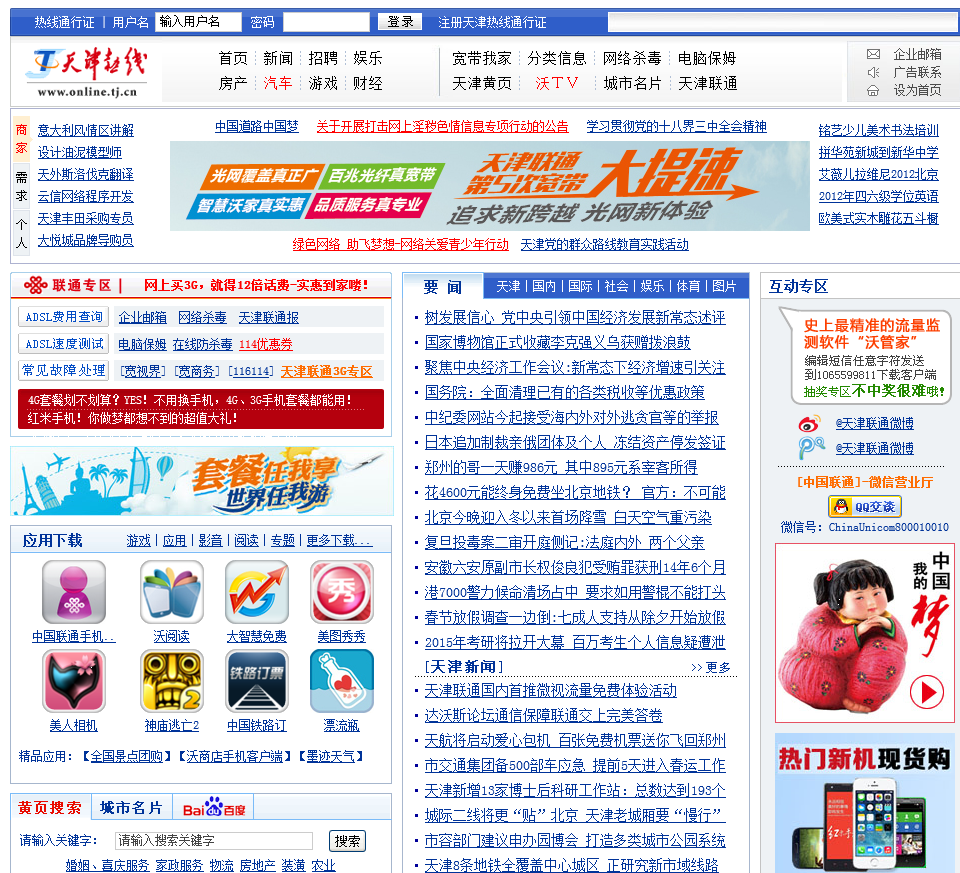
Task: Open headline 国家博物馆正式收藏李克强义乌获赠拨浪鼓
Action: point(558,342)
